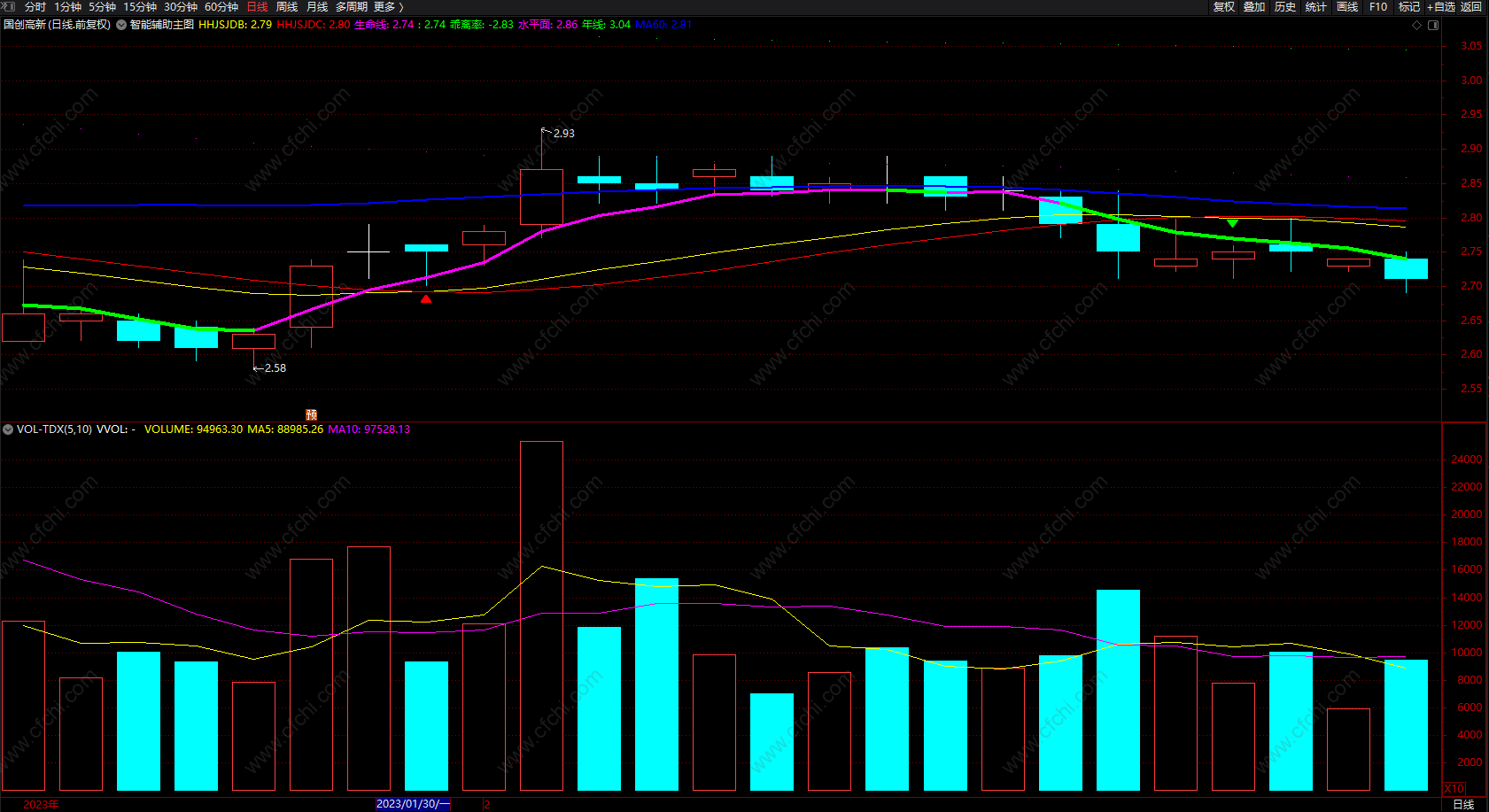This screenshot has height=812, width=1489.
Task: Switch to 月线 monthly chart
Action: coord(317,7)
